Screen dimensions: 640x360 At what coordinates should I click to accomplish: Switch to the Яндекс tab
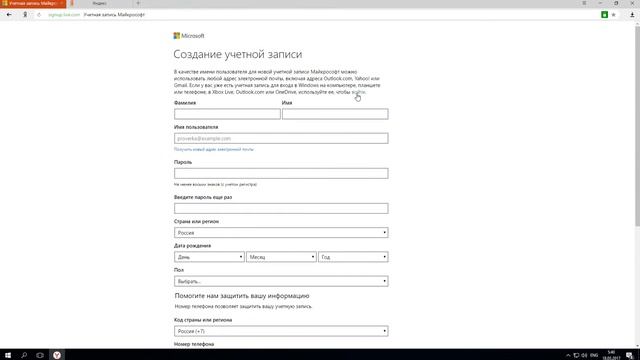coord(99,3)
